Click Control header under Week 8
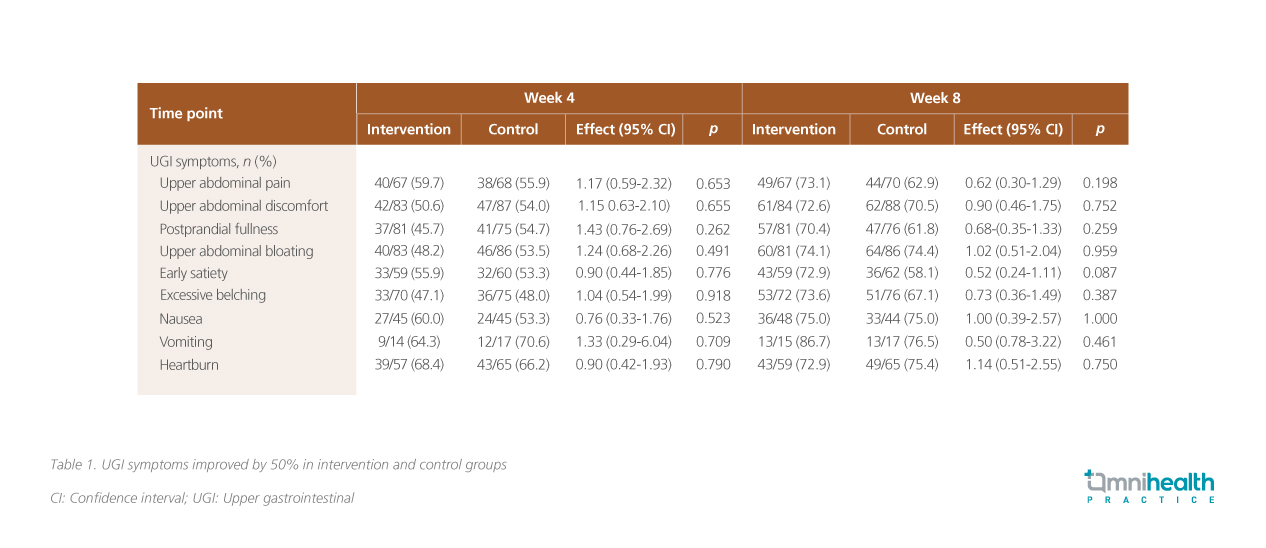The image size is (1266, 548). tap(901, 130)
